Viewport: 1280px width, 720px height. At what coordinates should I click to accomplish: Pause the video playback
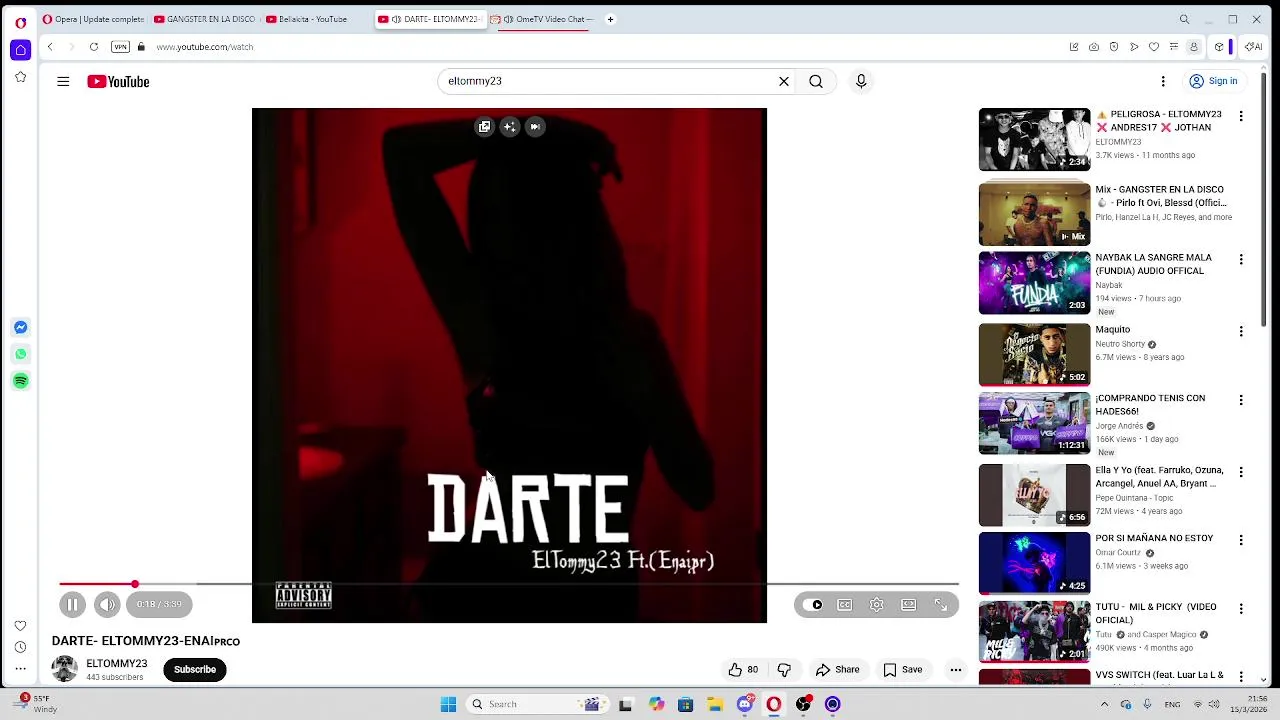[72, 604]
